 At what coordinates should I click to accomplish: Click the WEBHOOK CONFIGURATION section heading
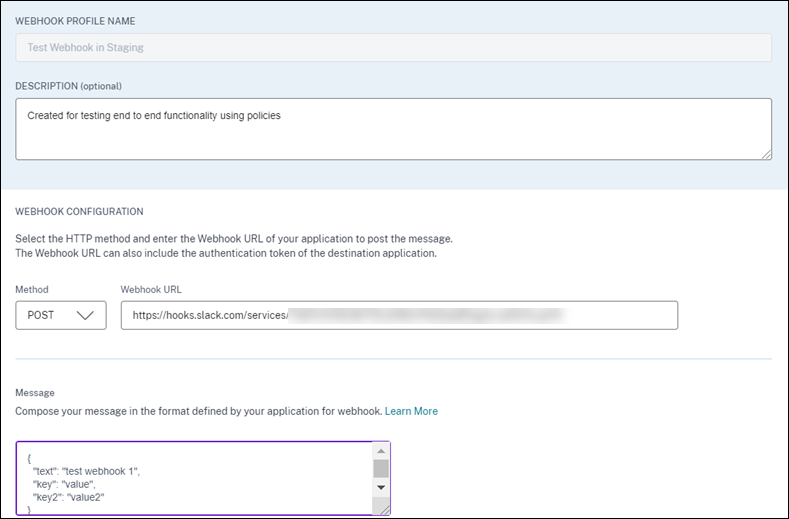(x=79, y=211)
